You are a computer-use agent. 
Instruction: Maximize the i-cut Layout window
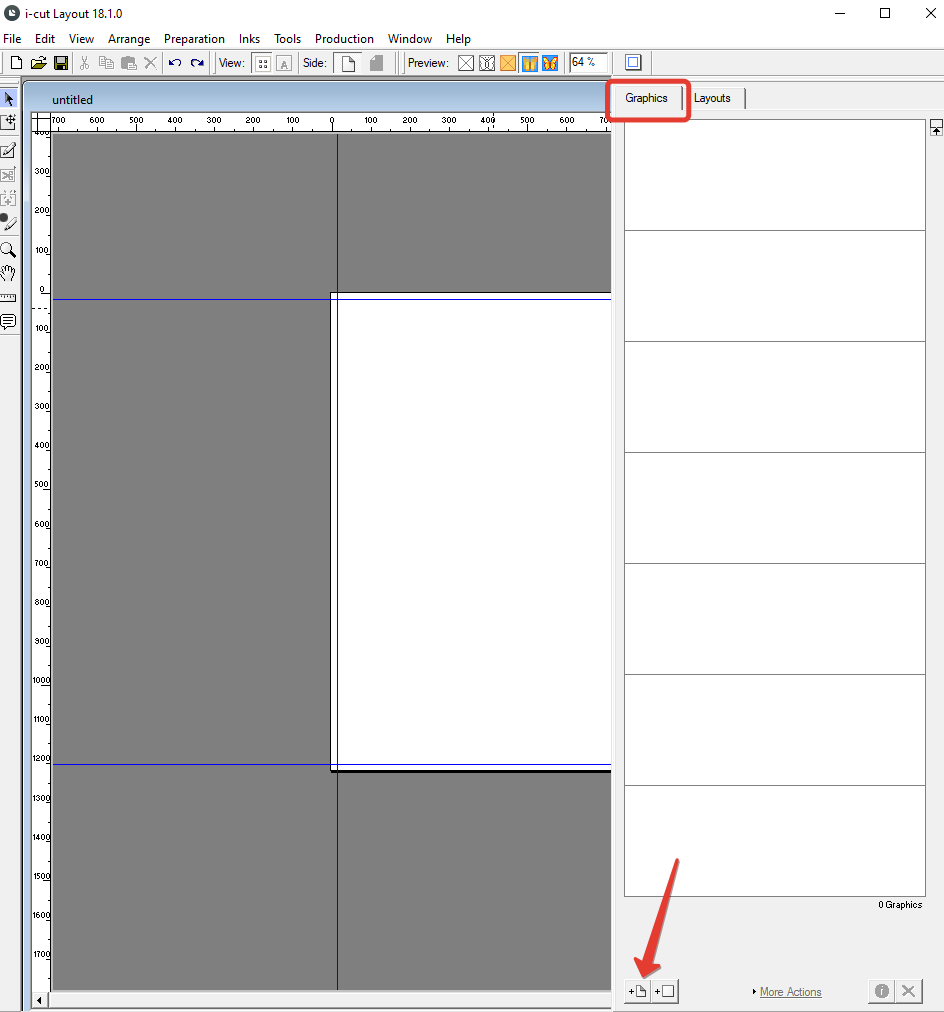point(885,13)
